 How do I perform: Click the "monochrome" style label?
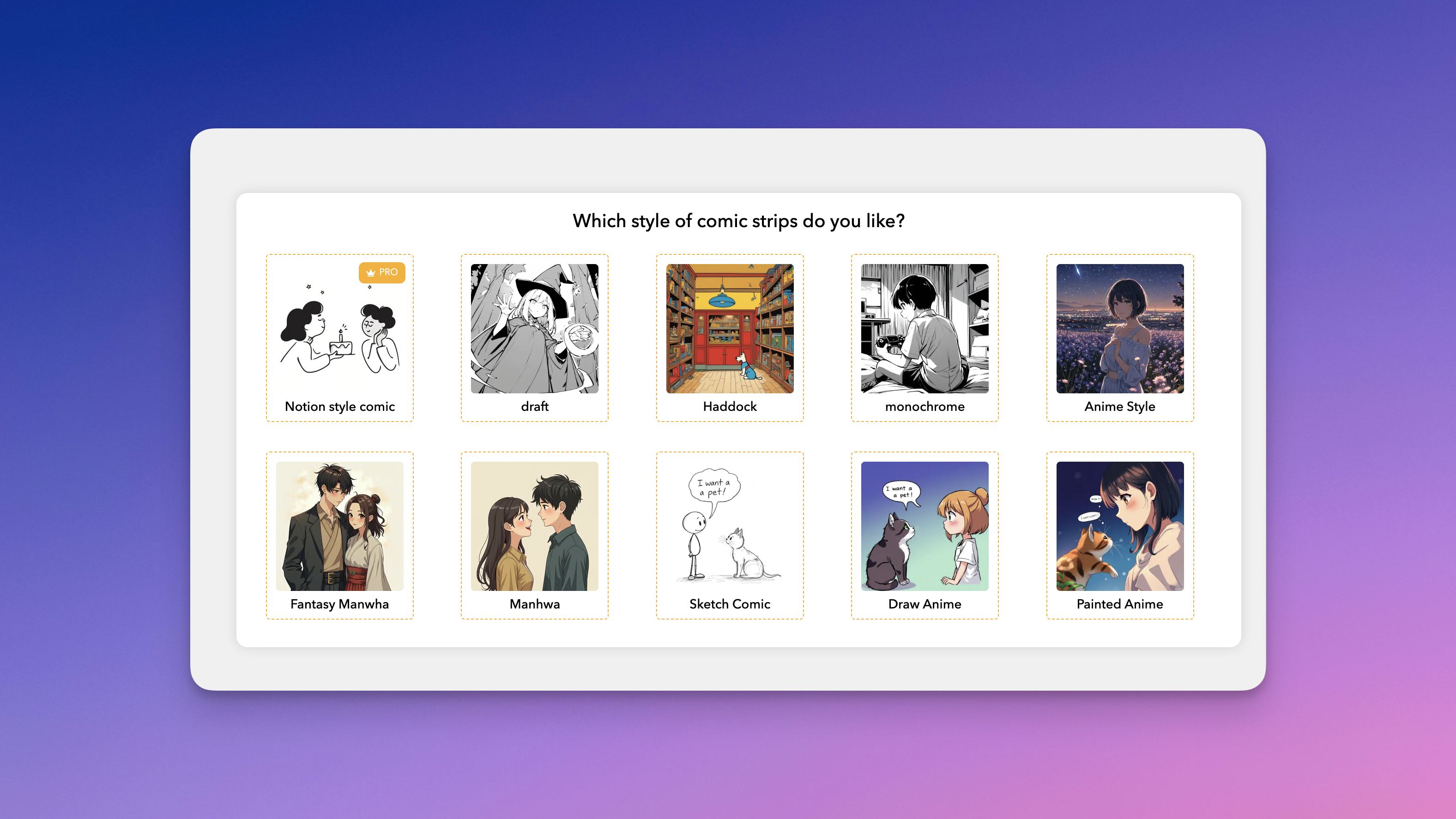(x=924, y=406)
